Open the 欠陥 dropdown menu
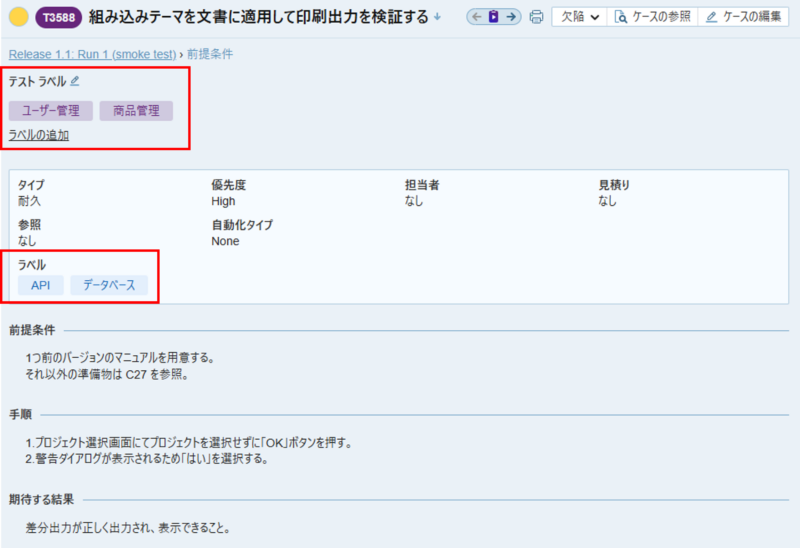Screen dimensions: 800x548 580,17
